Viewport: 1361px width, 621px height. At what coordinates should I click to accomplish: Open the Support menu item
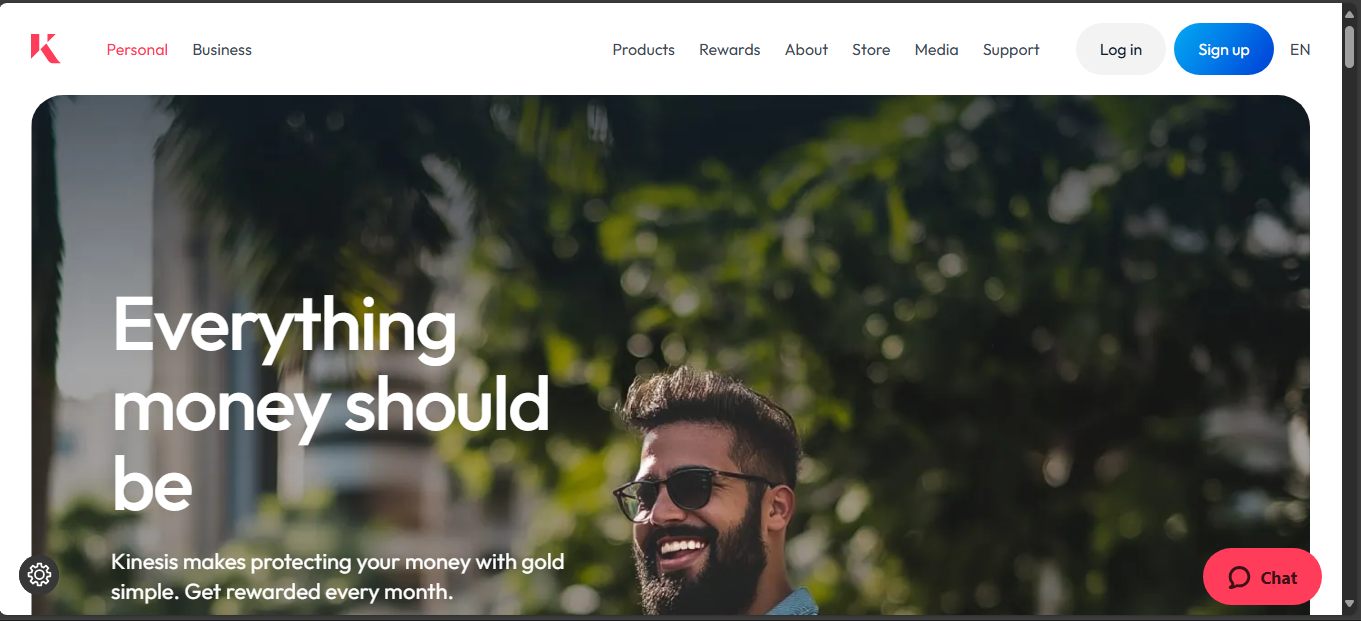coord(1011,50)
